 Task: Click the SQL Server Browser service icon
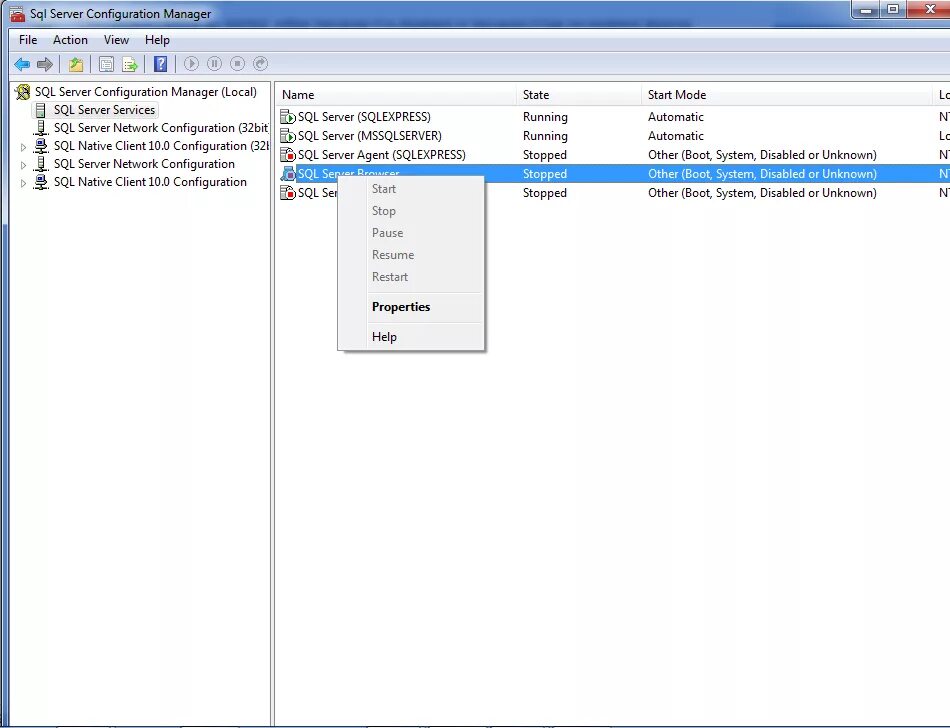pyautogui.click(x=288, y=174)
